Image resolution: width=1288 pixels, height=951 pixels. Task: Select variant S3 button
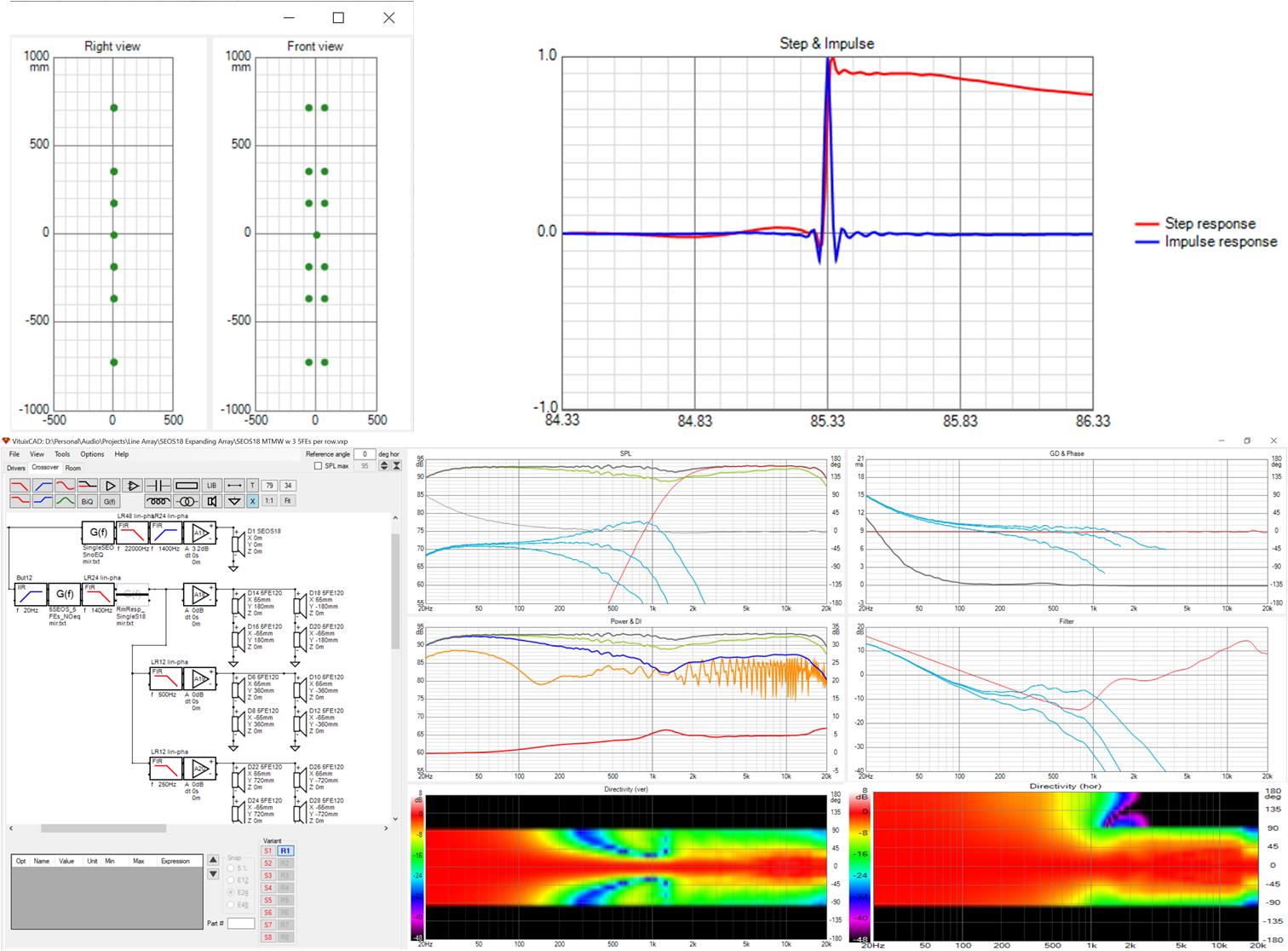(267, 875)
